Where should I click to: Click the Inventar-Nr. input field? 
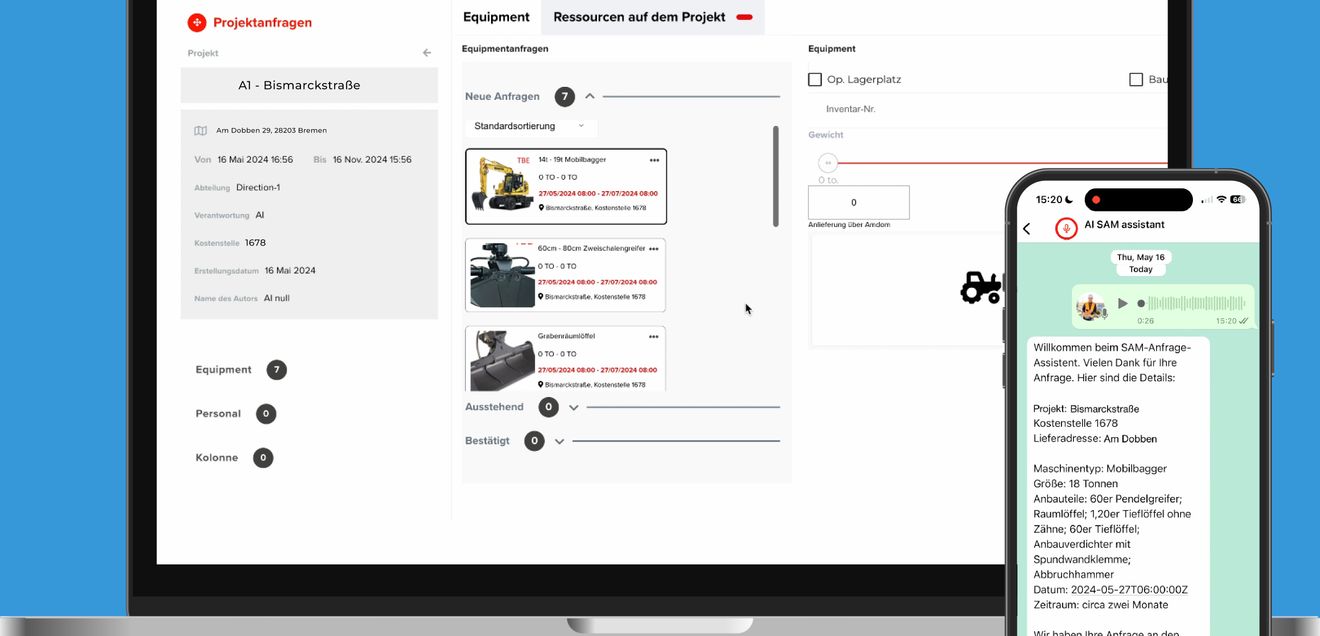click(987, 109)
